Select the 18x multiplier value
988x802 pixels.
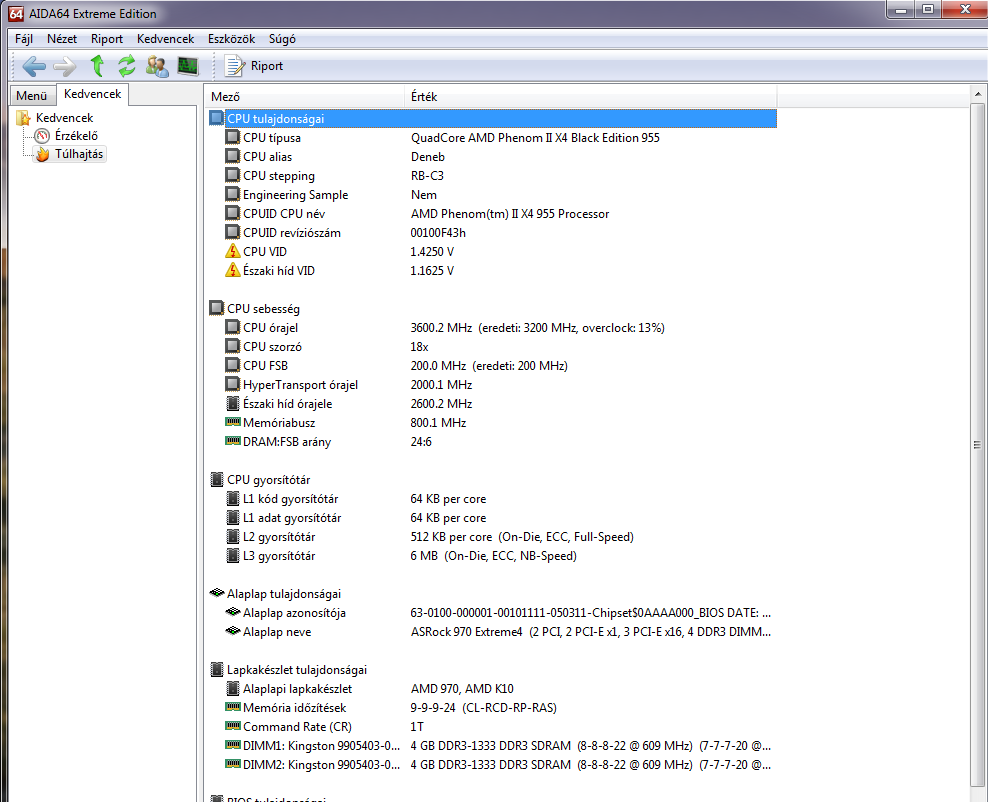tap(419, 347)
